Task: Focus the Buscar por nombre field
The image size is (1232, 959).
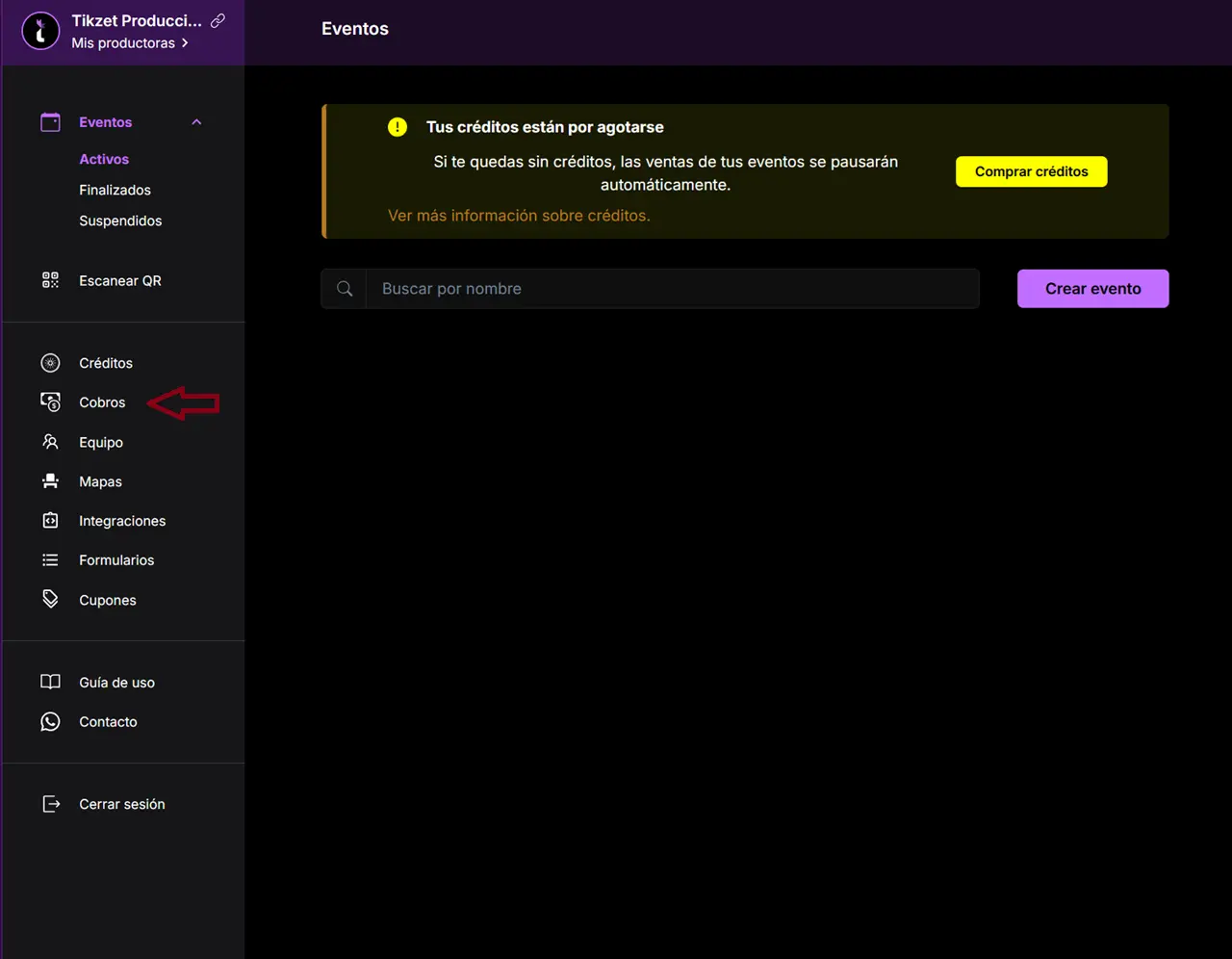Action: click(672, 289)
